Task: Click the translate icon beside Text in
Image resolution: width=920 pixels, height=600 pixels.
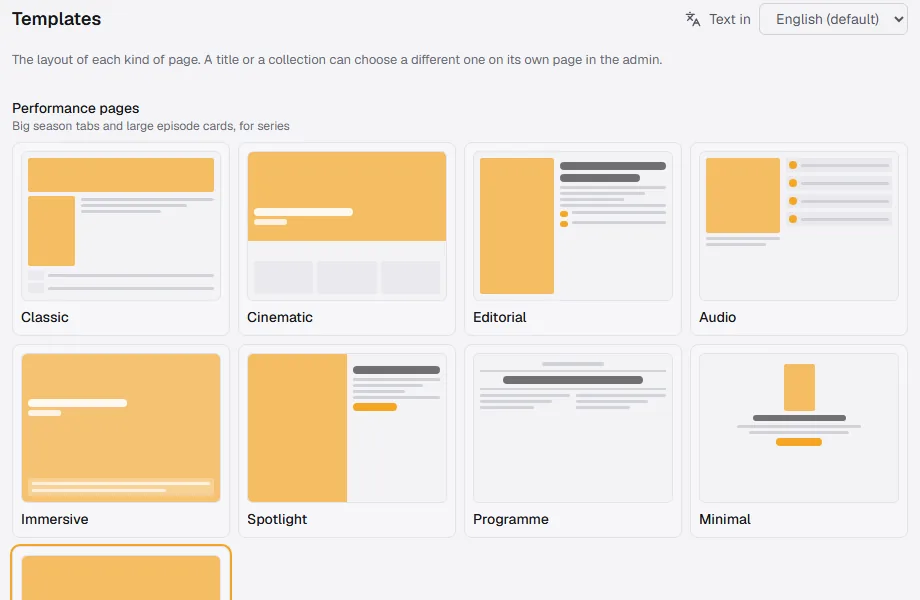Action: (693, 19)
